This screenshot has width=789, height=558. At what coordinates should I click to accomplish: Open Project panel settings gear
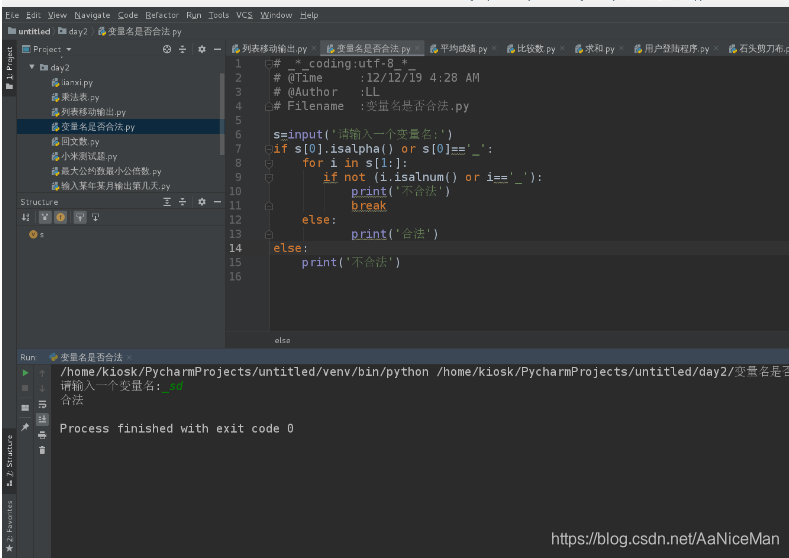coord(202,49)
